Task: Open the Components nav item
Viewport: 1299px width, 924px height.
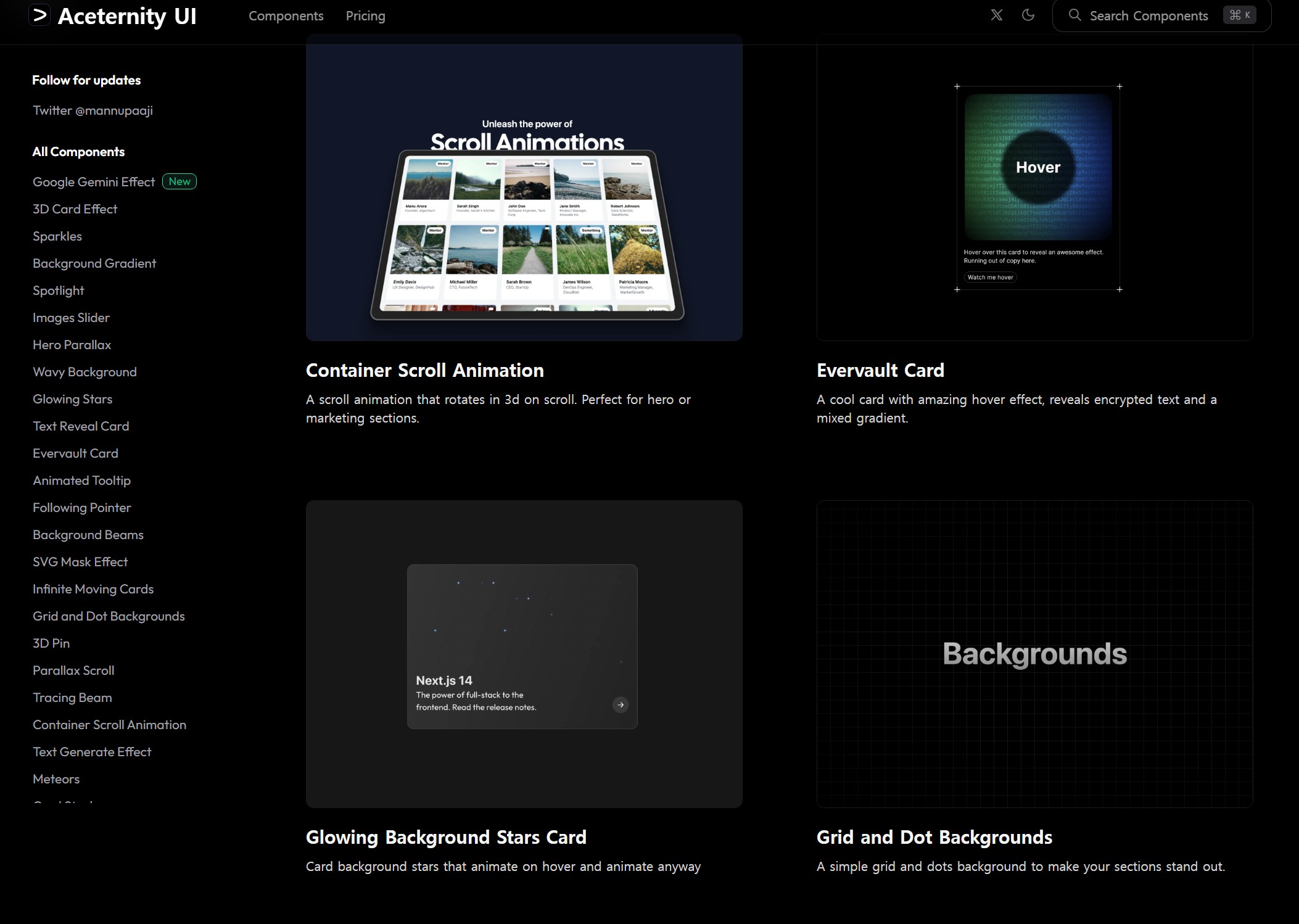Action: click(286, 16)
